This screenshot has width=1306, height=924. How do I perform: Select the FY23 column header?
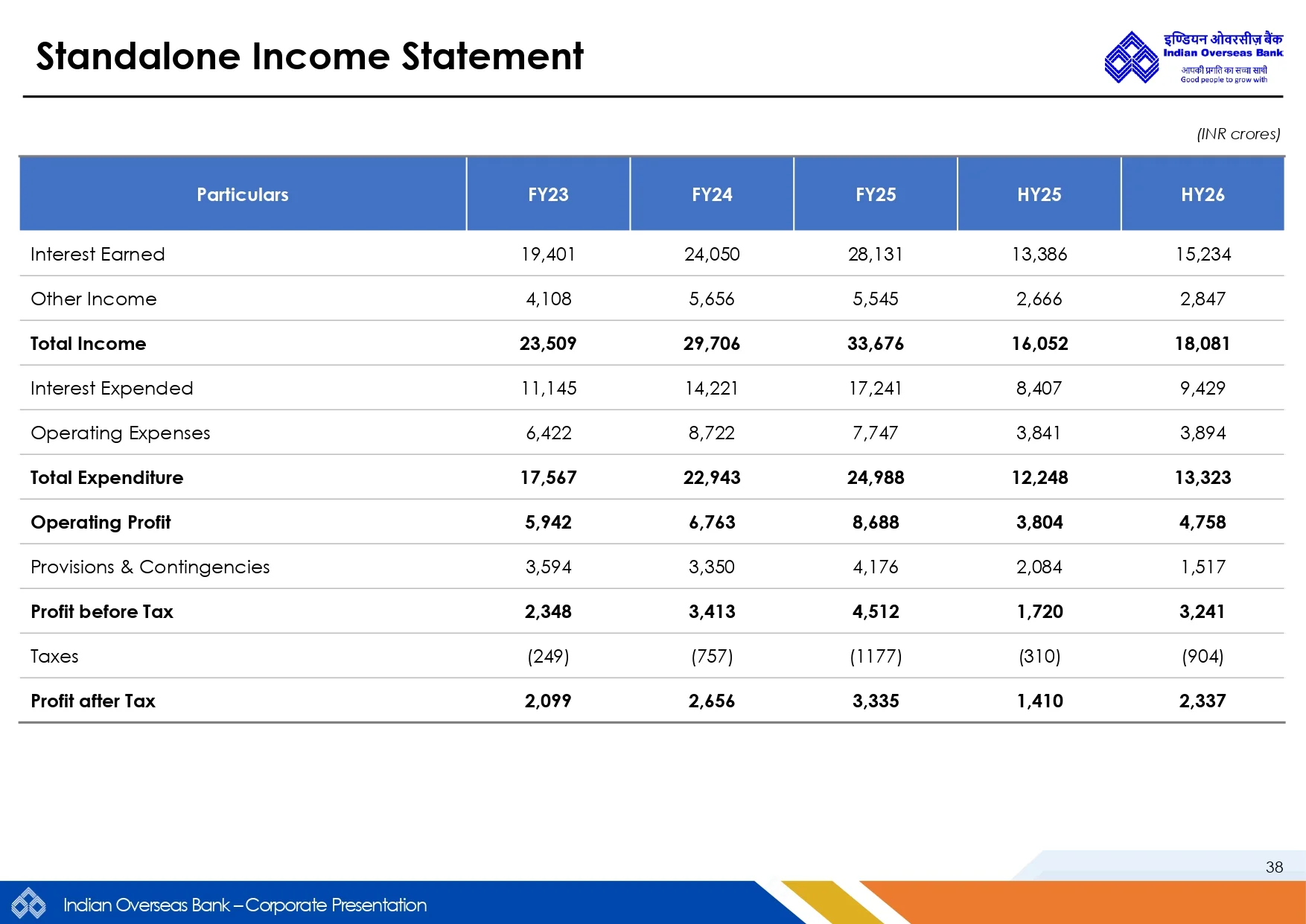point(548,194)
